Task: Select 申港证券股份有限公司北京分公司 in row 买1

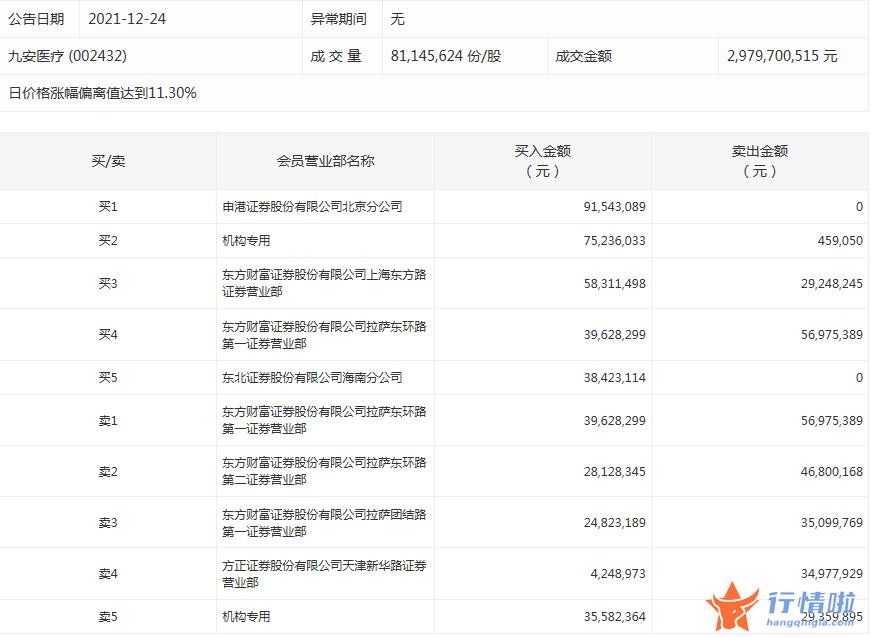Action: (312, 207)
